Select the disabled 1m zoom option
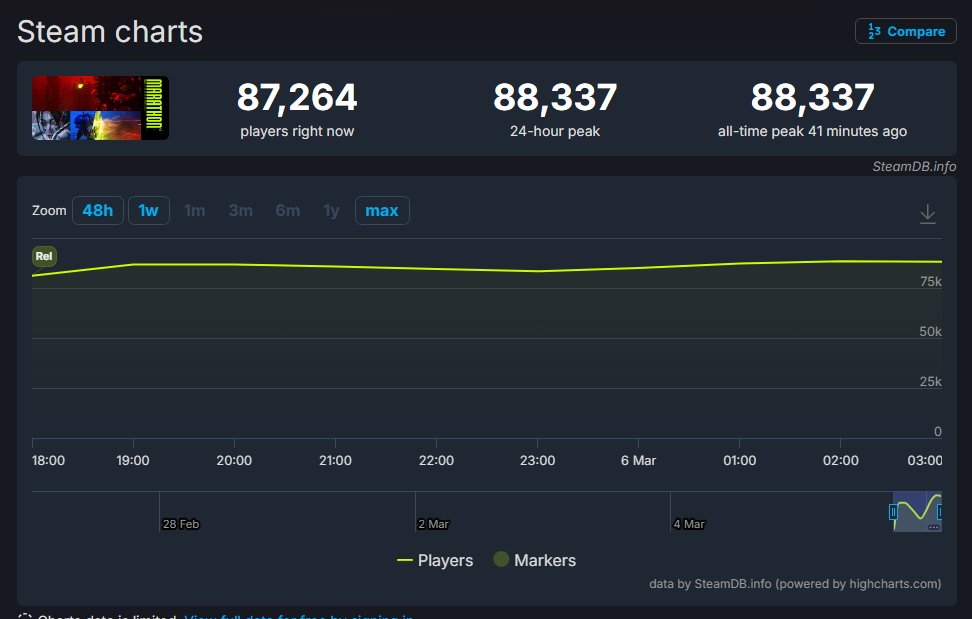 (195, 211)
